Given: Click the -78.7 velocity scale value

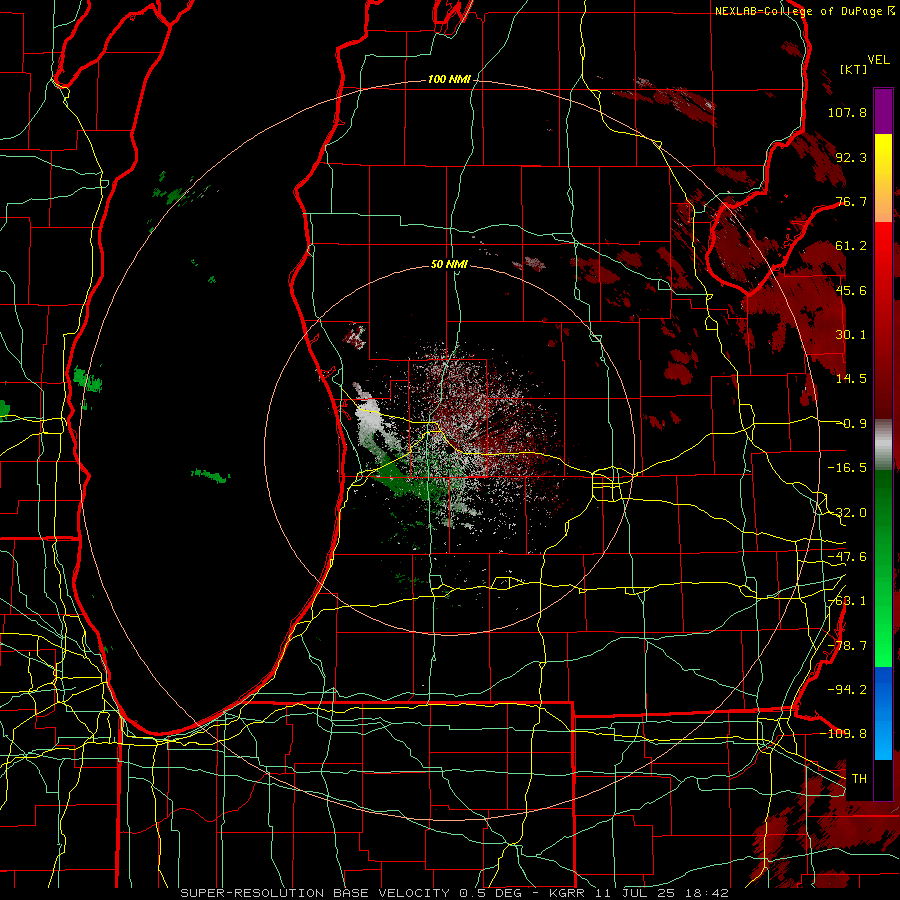Looking at the screenshot, I should (847, 646).
